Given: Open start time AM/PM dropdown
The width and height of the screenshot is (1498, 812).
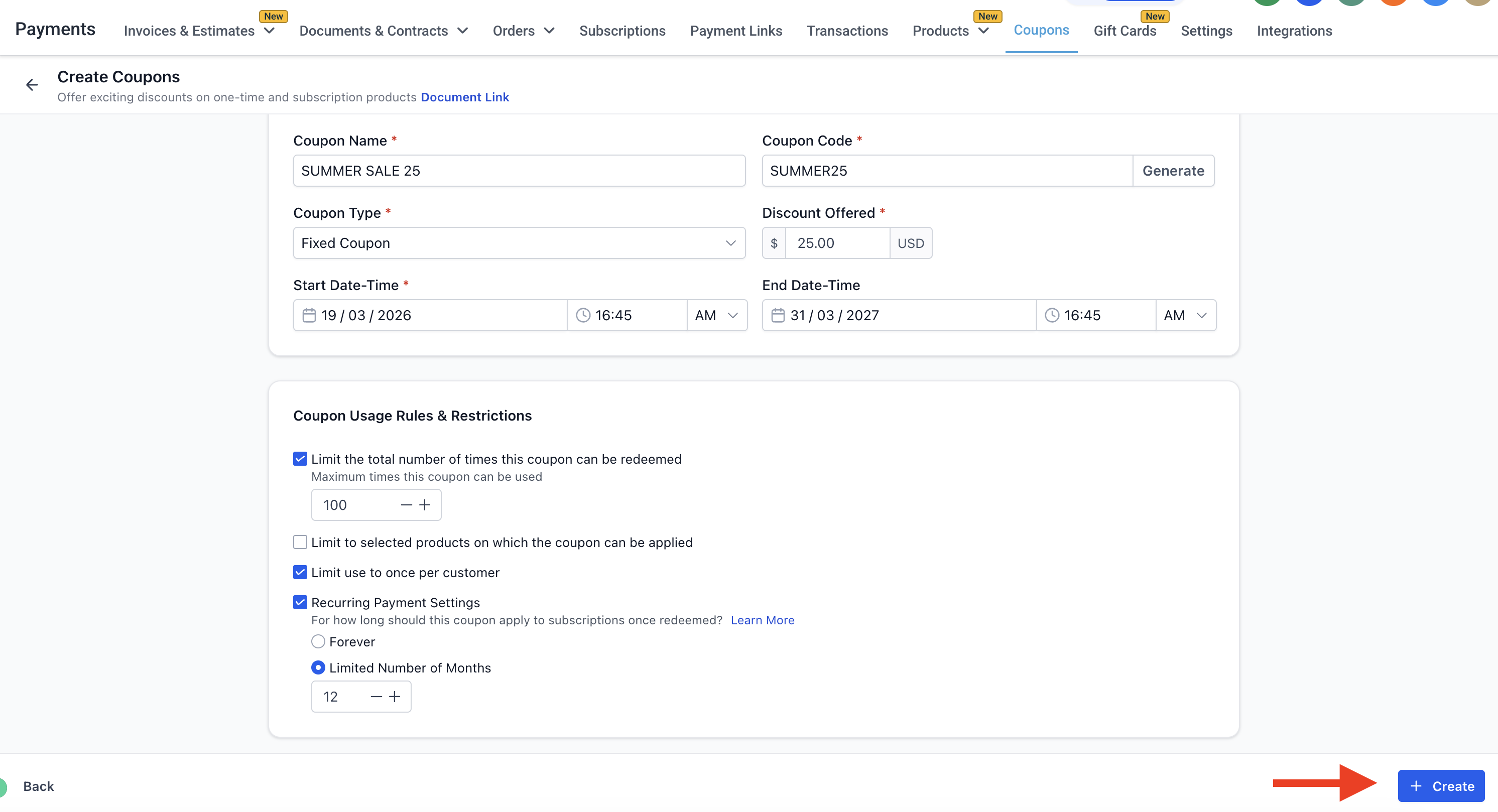Looking at the screenshot, I should click(x=716, y=315).
